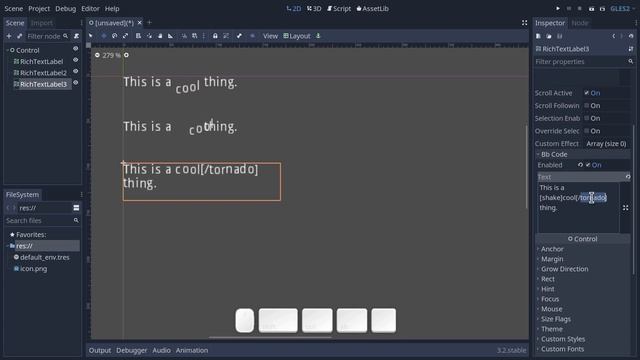Click the pan mode hand icon

coord(160,36)
